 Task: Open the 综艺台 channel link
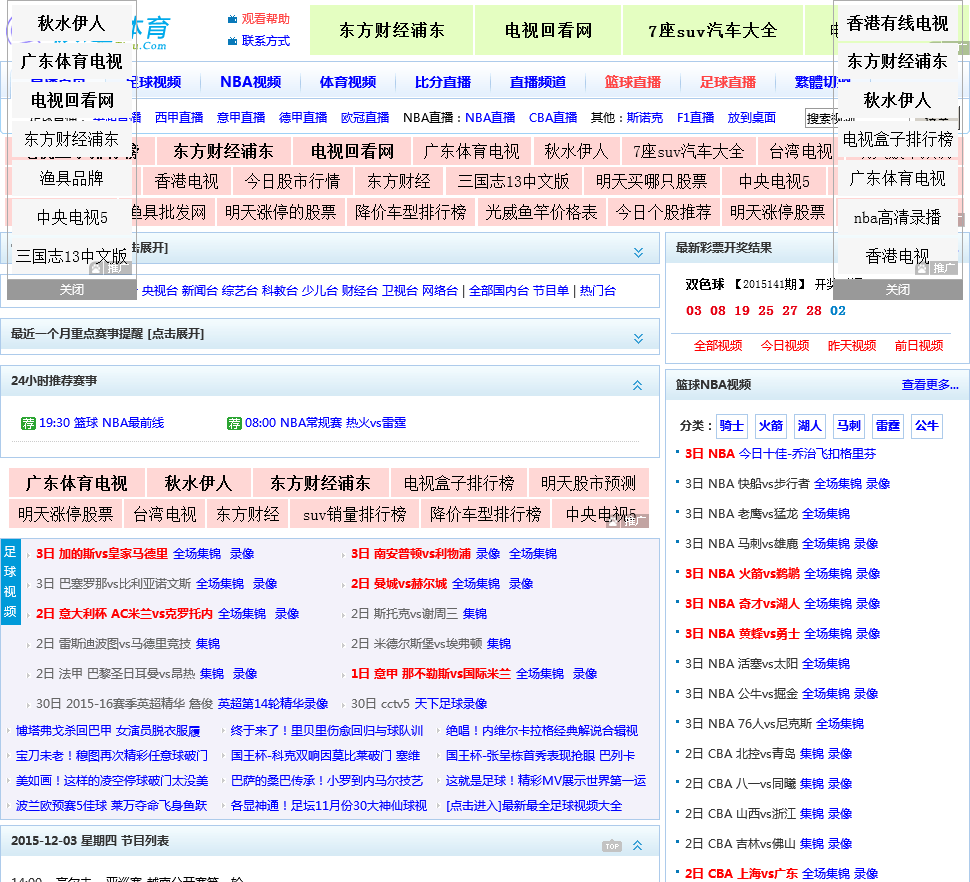[239, 291]
